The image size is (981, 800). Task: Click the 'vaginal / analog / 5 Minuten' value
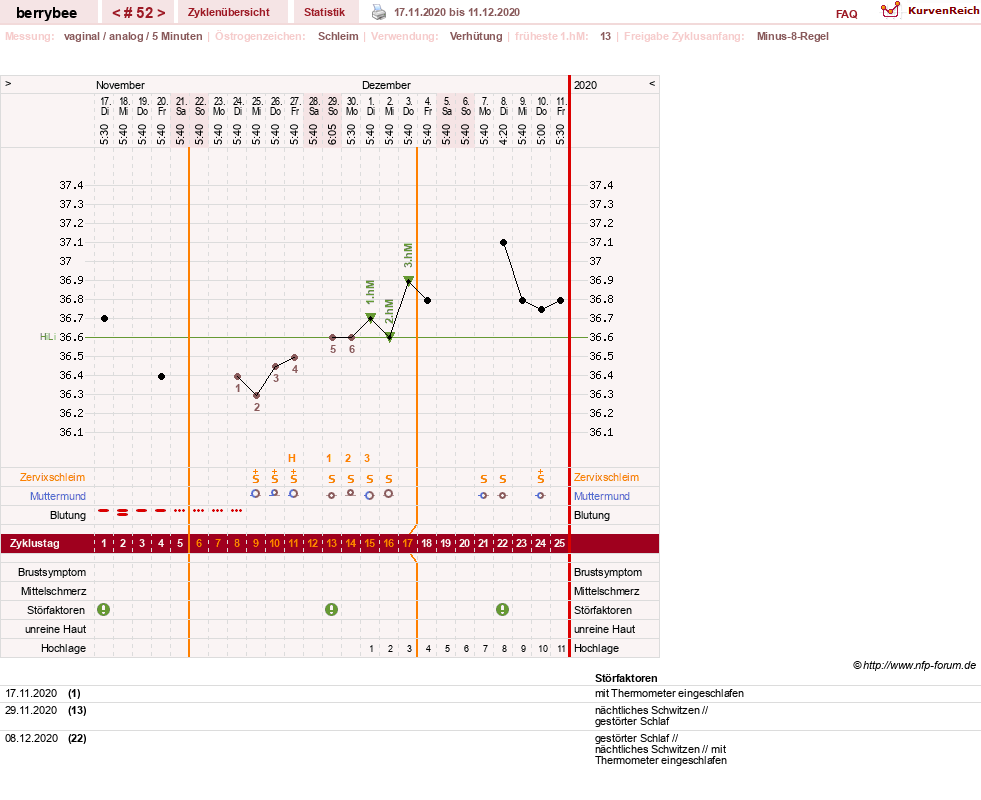(x=133, y=36)
